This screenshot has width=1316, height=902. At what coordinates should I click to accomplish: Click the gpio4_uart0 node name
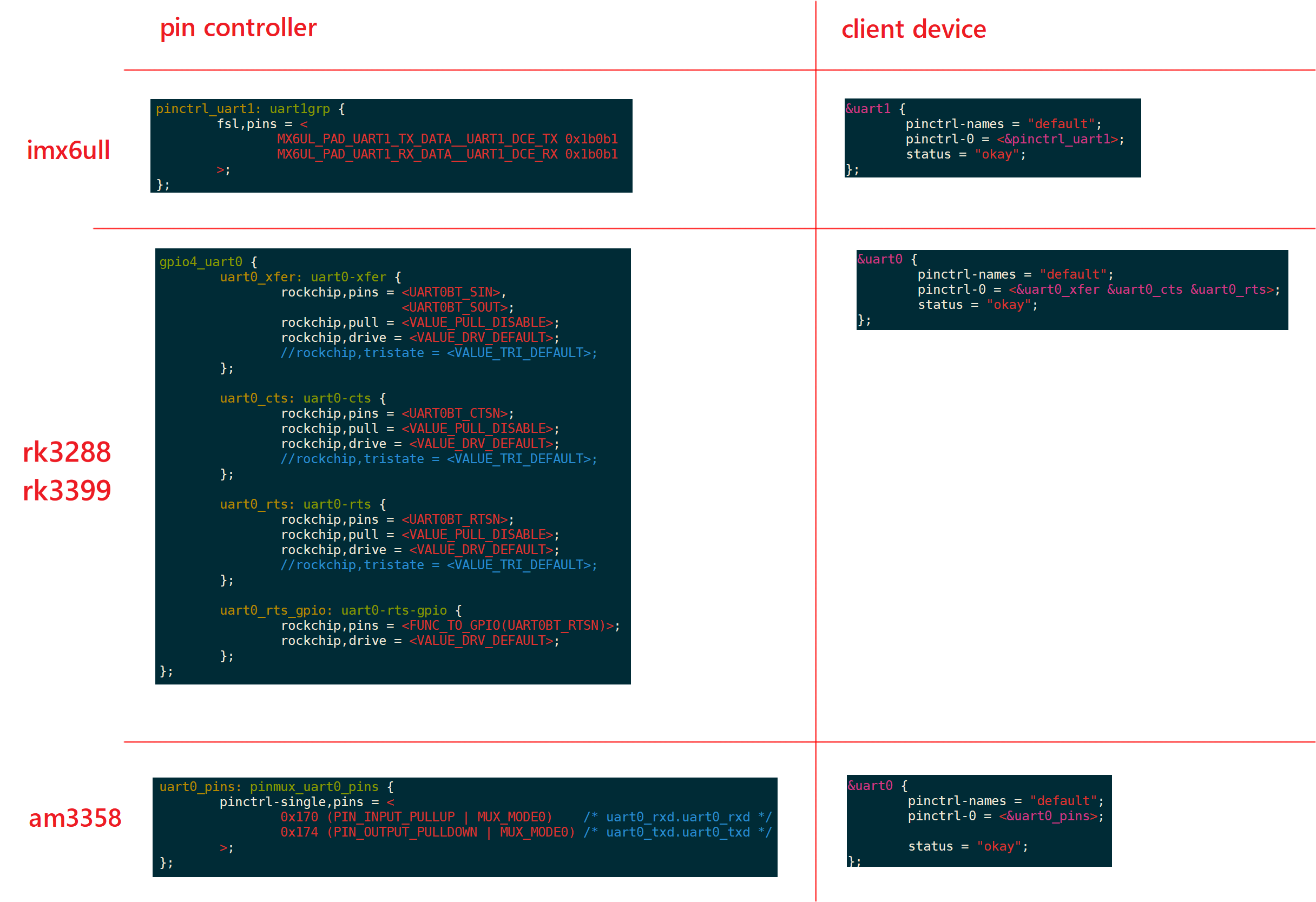[x=200, y=262]
